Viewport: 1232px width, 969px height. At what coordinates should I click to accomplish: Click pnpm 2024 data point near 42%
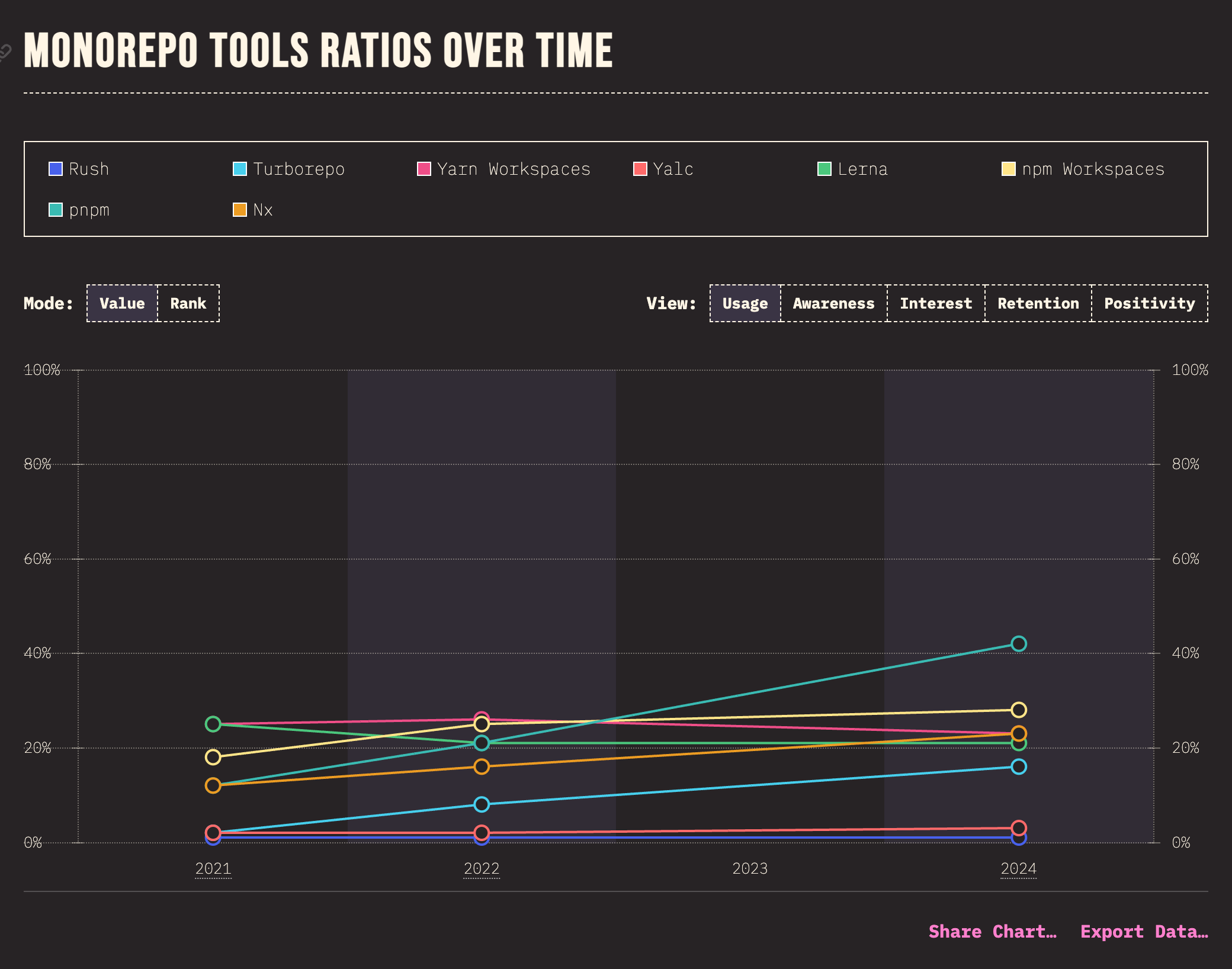pyautogui.click(x=1018, y=644)
